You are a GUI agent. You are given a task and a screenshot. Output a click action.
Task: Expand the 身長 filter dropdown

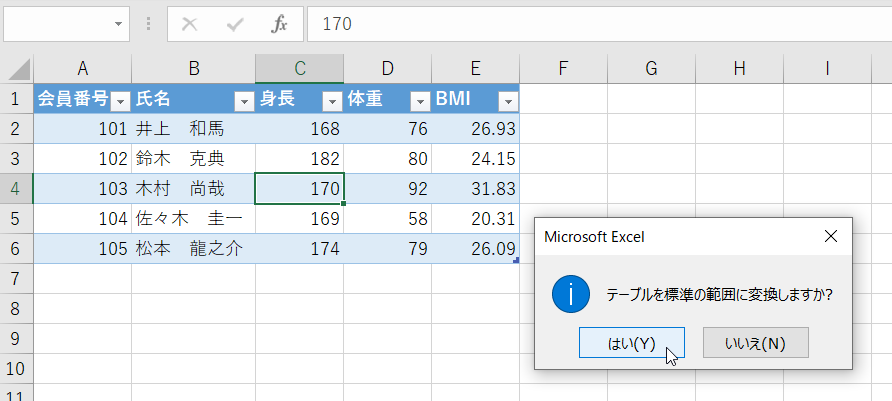(x=332, y=100)
